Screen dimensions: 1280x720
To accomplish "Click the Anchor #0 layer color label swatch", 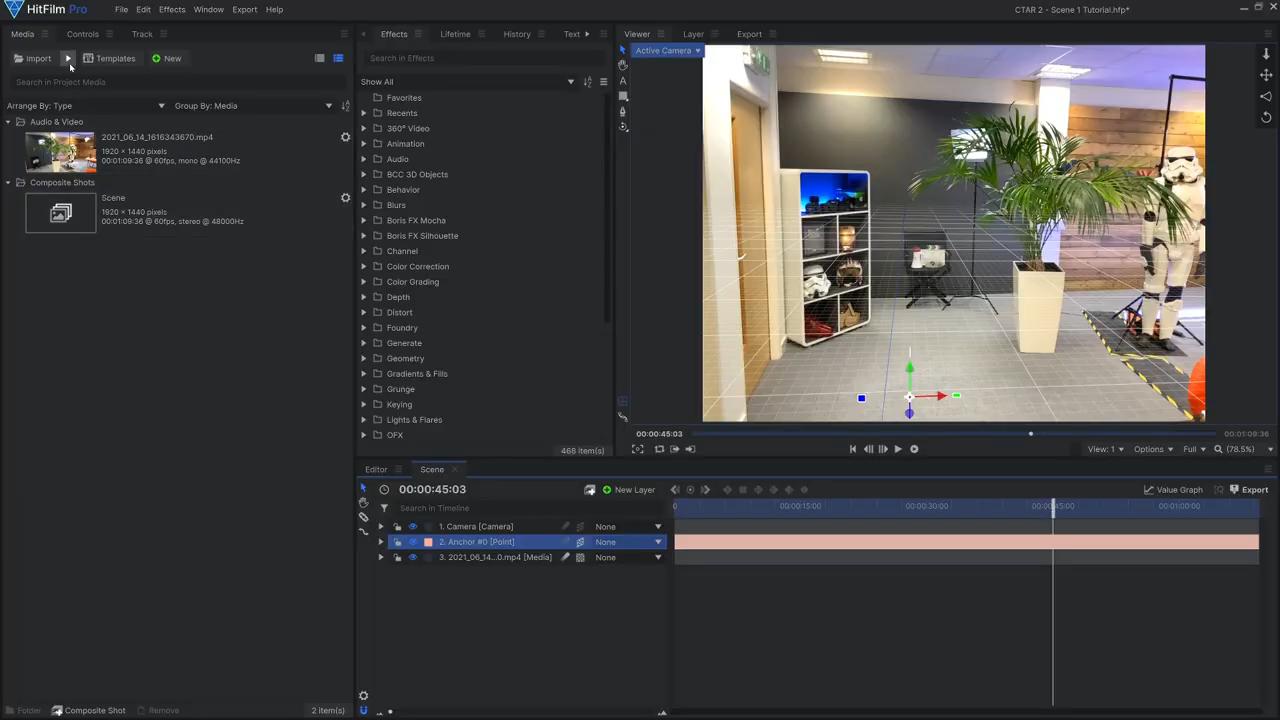I will tap(428, 542).
